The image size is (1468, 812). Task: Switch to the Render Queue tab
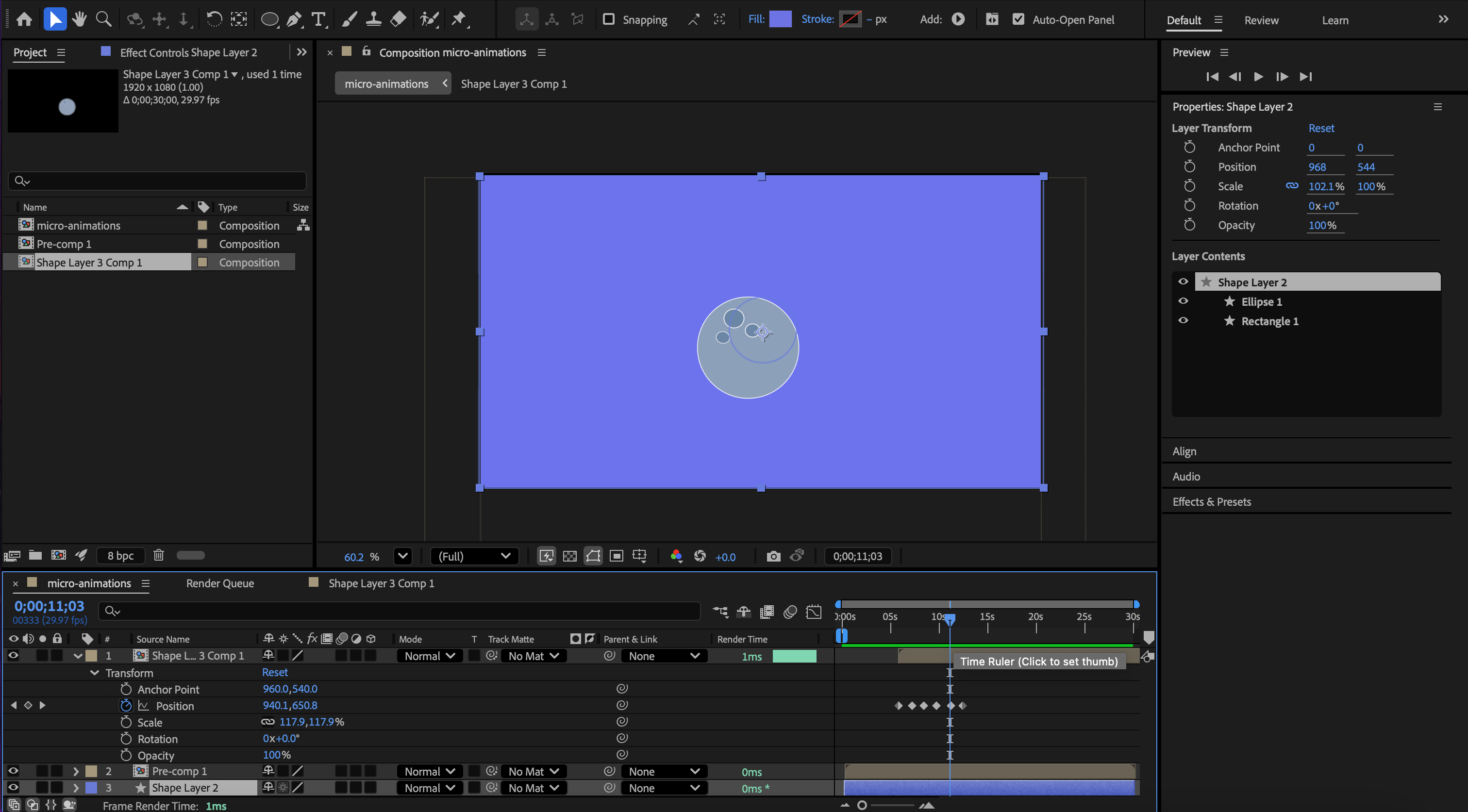pos(220,583)
